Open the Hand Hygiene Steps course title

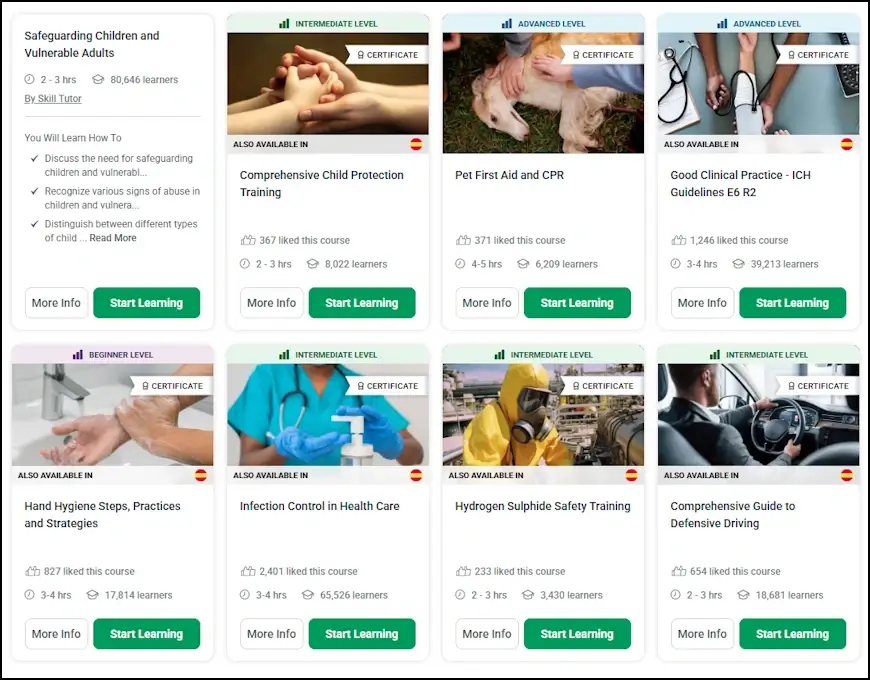pyautogui.click(x=102, y=515)
